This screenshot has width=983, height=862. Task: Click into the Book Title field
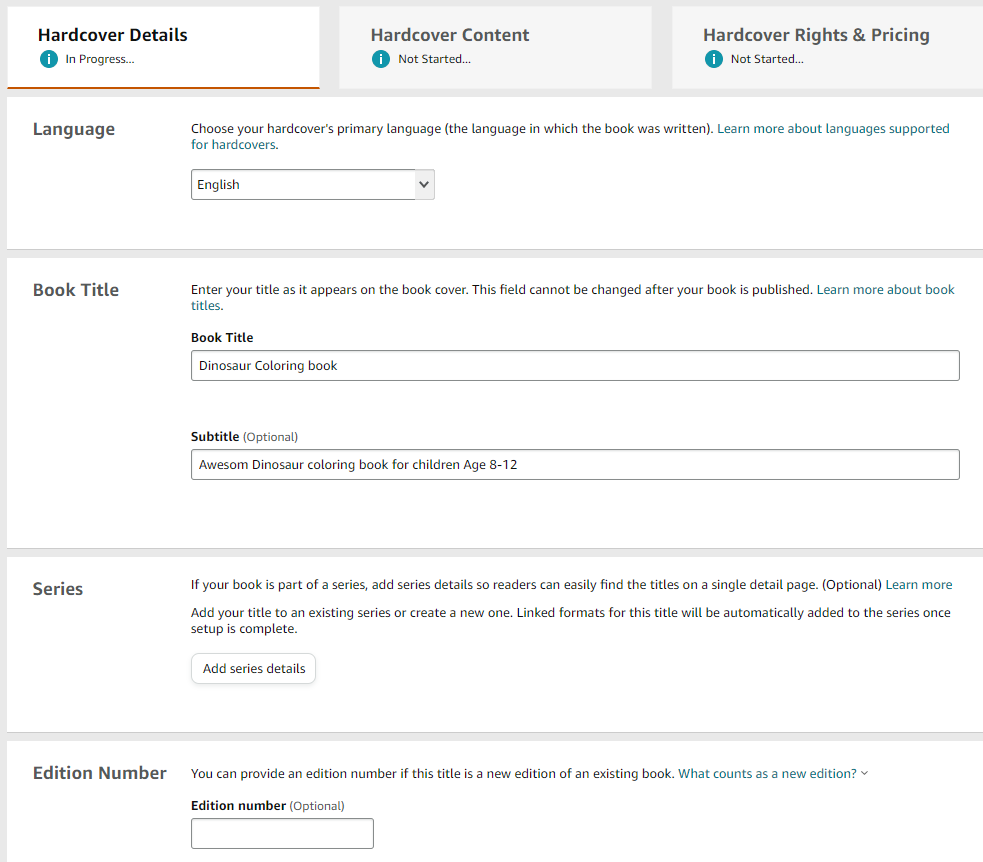click(x=575, y=365)
